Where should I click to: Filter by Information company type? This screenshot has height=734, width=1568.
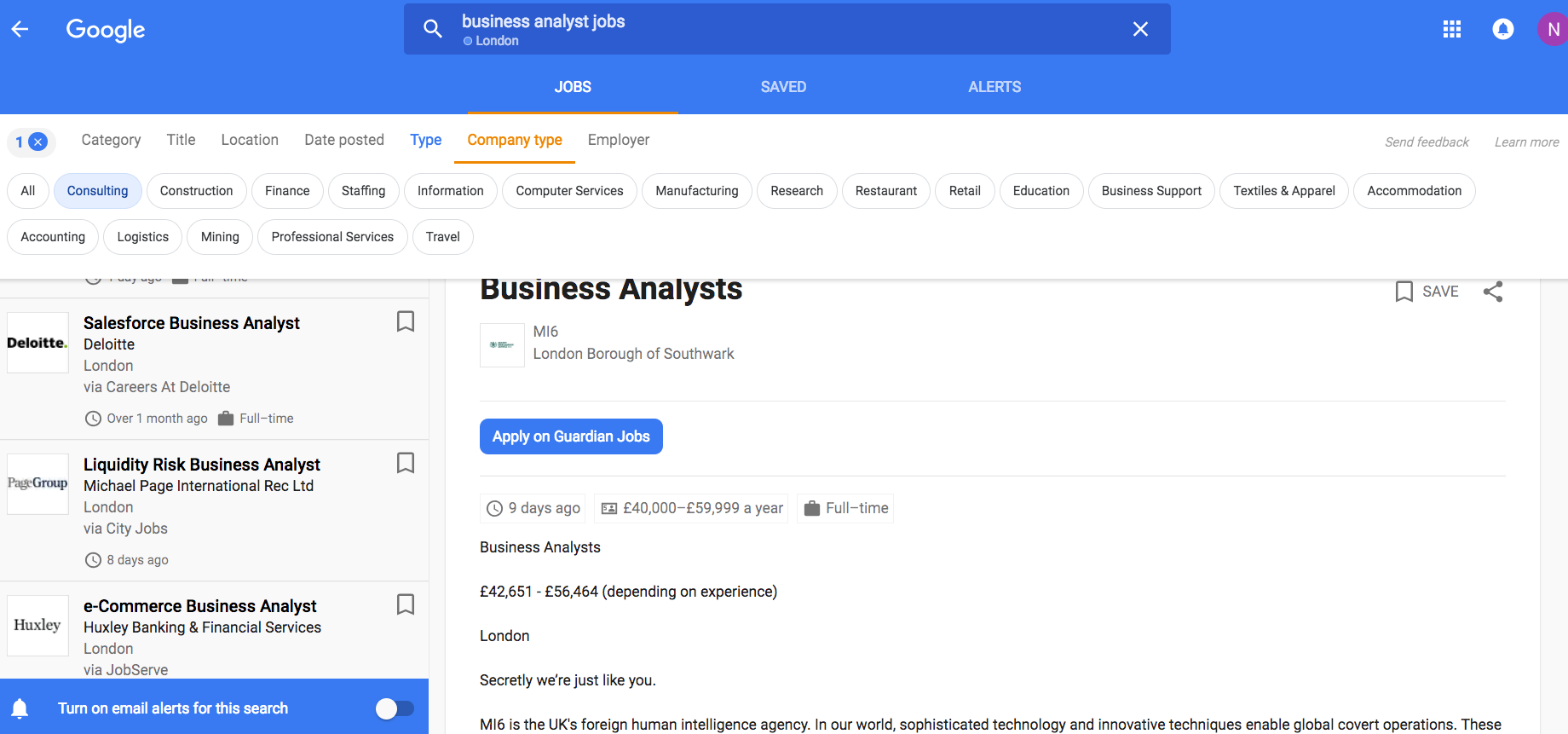pos(451,191)
